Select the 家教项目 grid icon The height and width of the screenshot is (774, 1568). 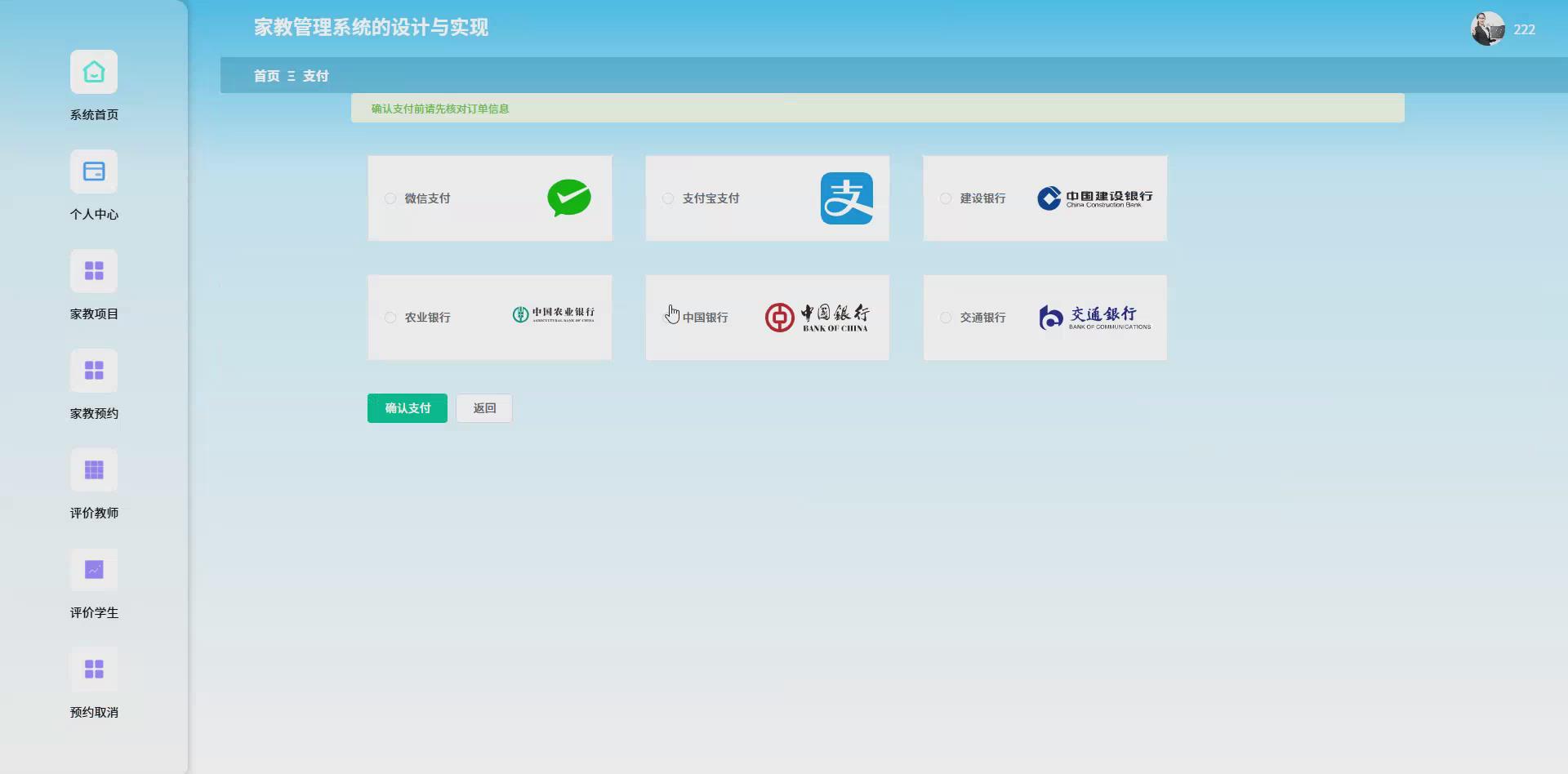[x=93, y=270]
